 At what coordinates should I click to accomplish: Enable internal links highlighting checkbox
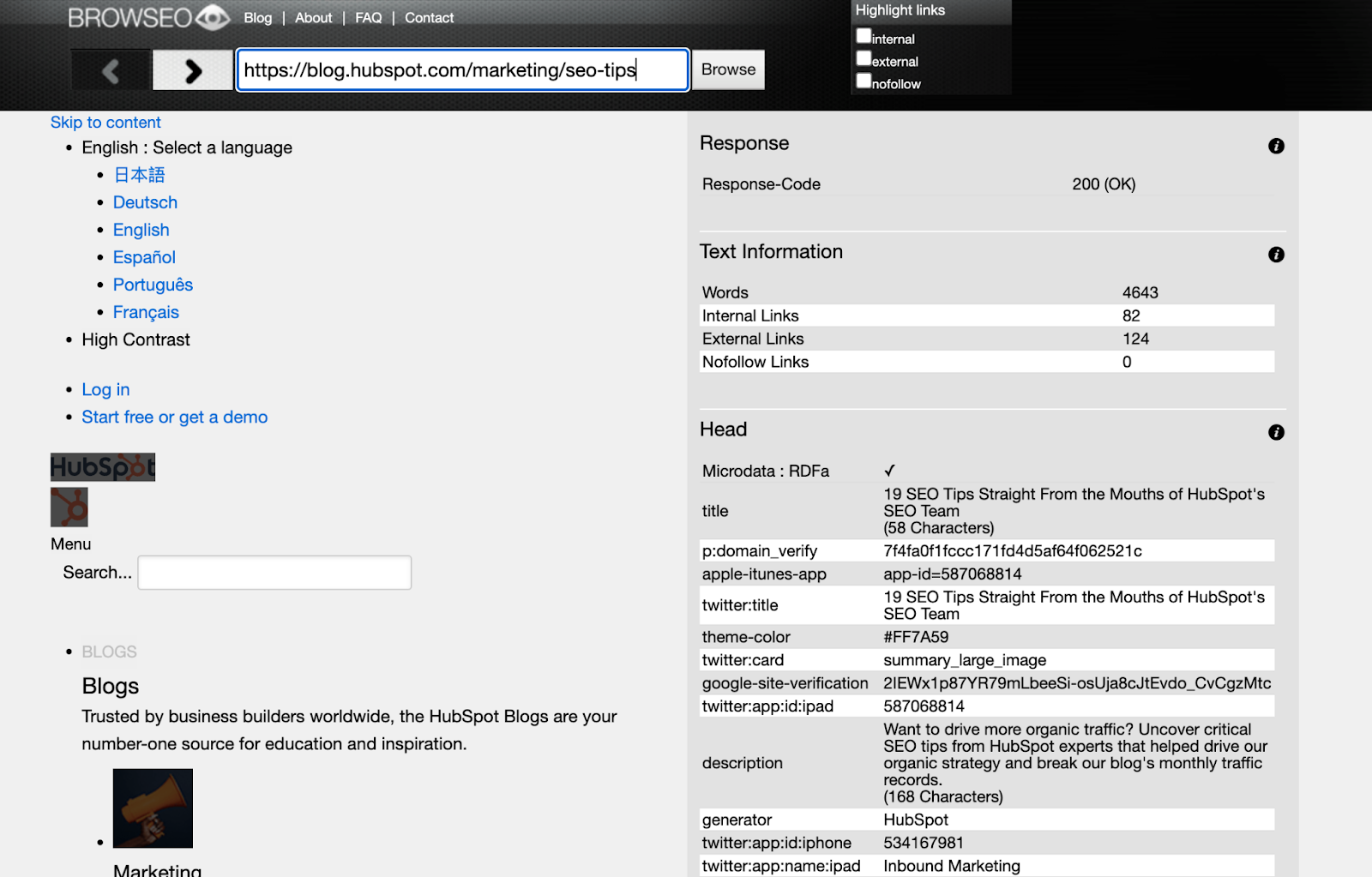click(864, 36)
